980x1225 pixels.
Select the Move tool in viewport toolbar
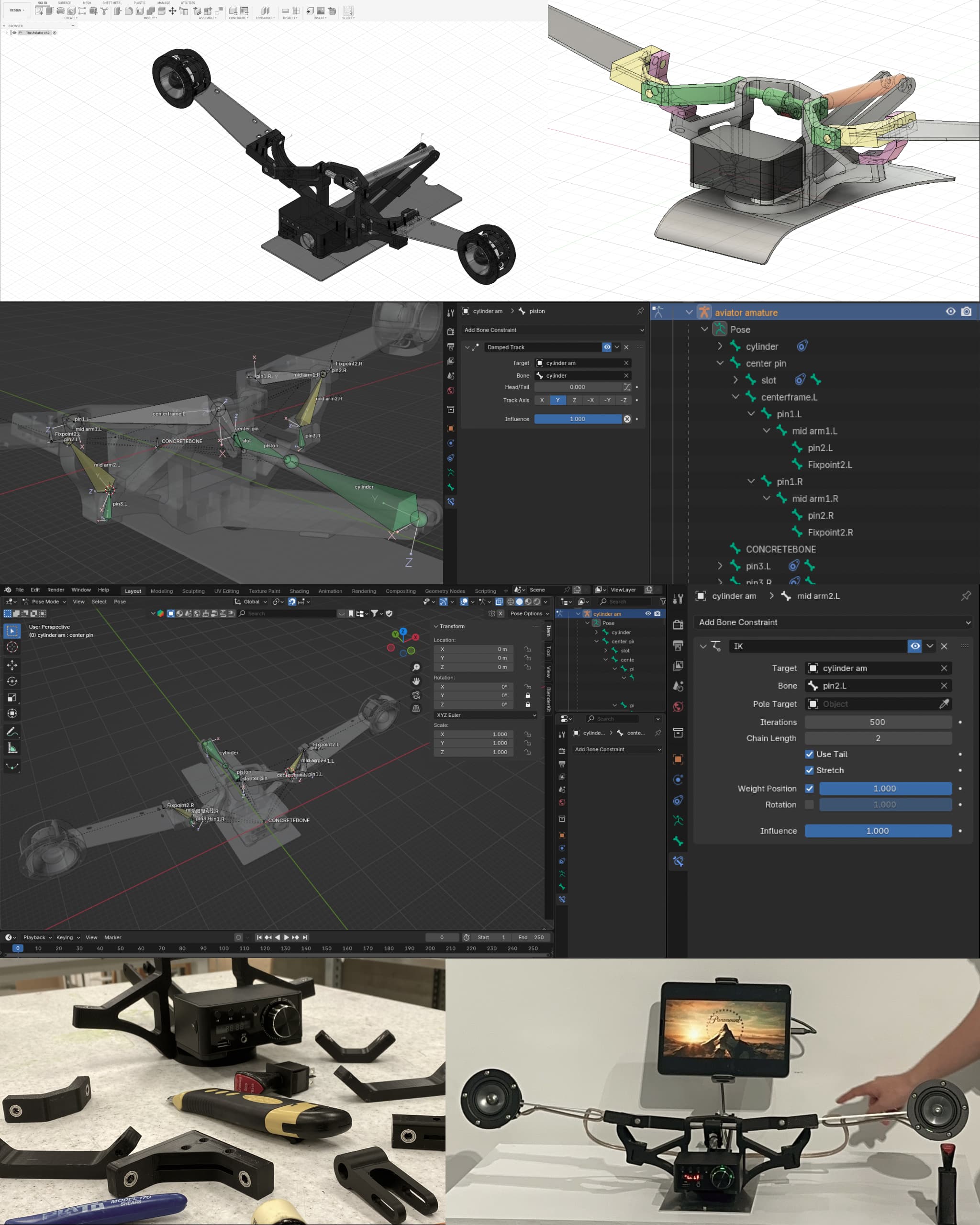[x=12, y=665]
